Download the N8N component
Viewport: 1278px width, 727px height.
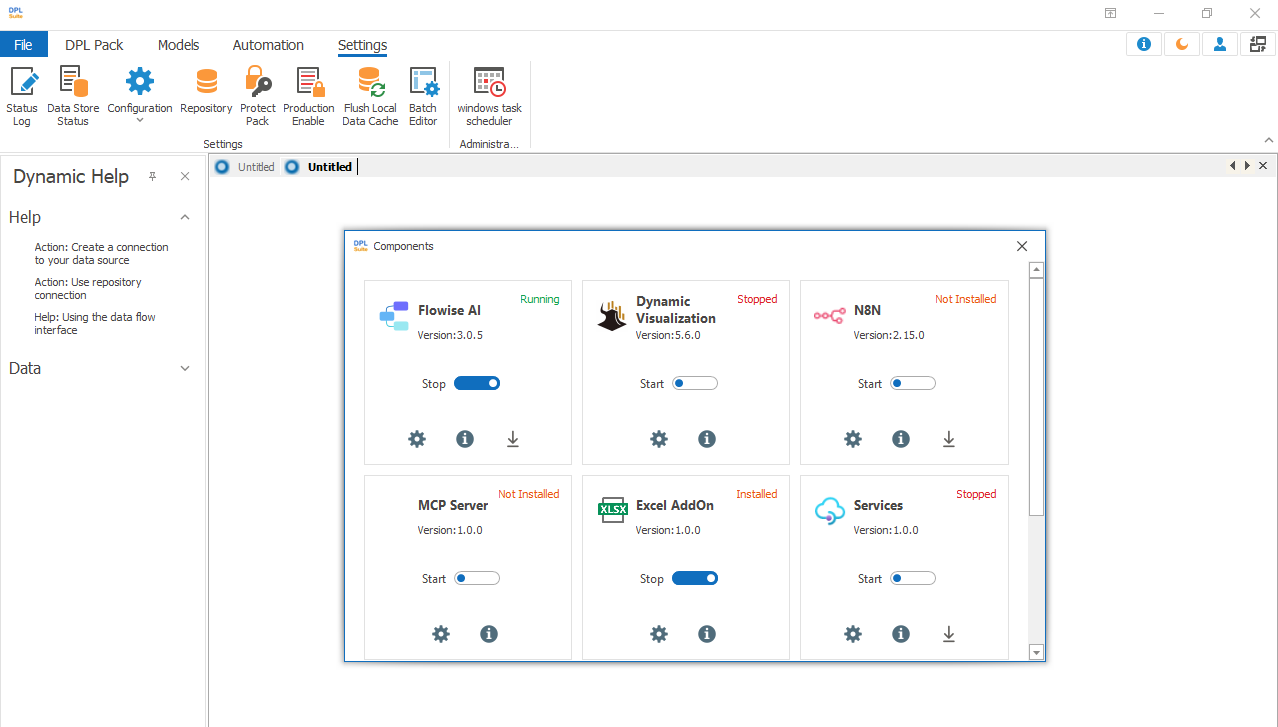(x=949, y=439)
